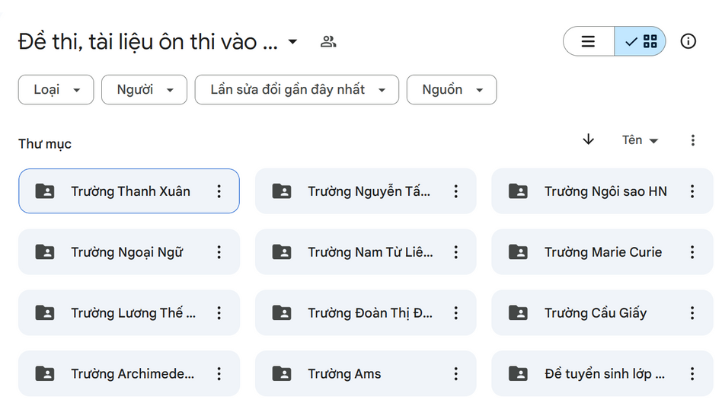Open the Tên sort field menu
This screenshot has height=408, width=722.
tap(640, 140)
